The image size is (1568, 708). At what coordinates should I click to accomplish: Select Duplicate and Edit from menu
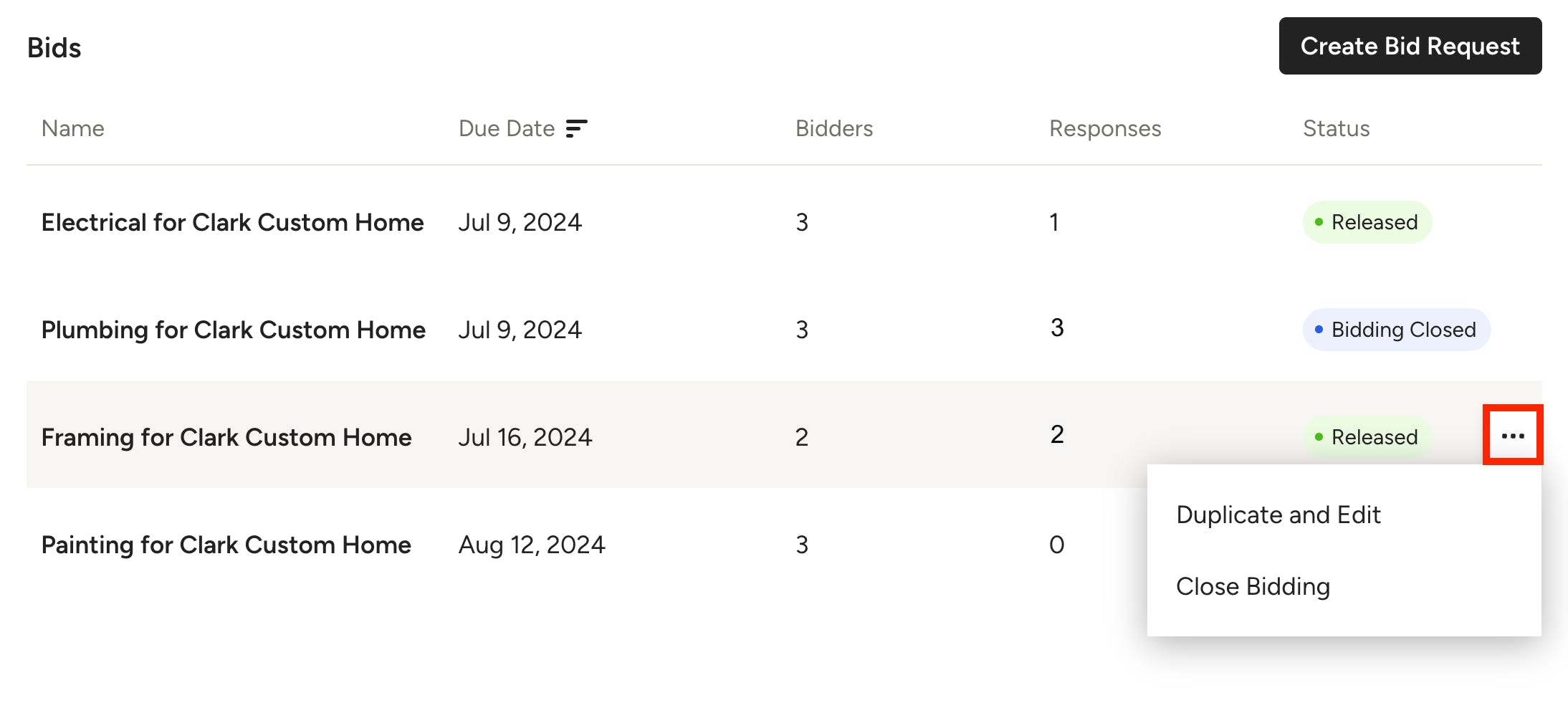[1278, 515]
